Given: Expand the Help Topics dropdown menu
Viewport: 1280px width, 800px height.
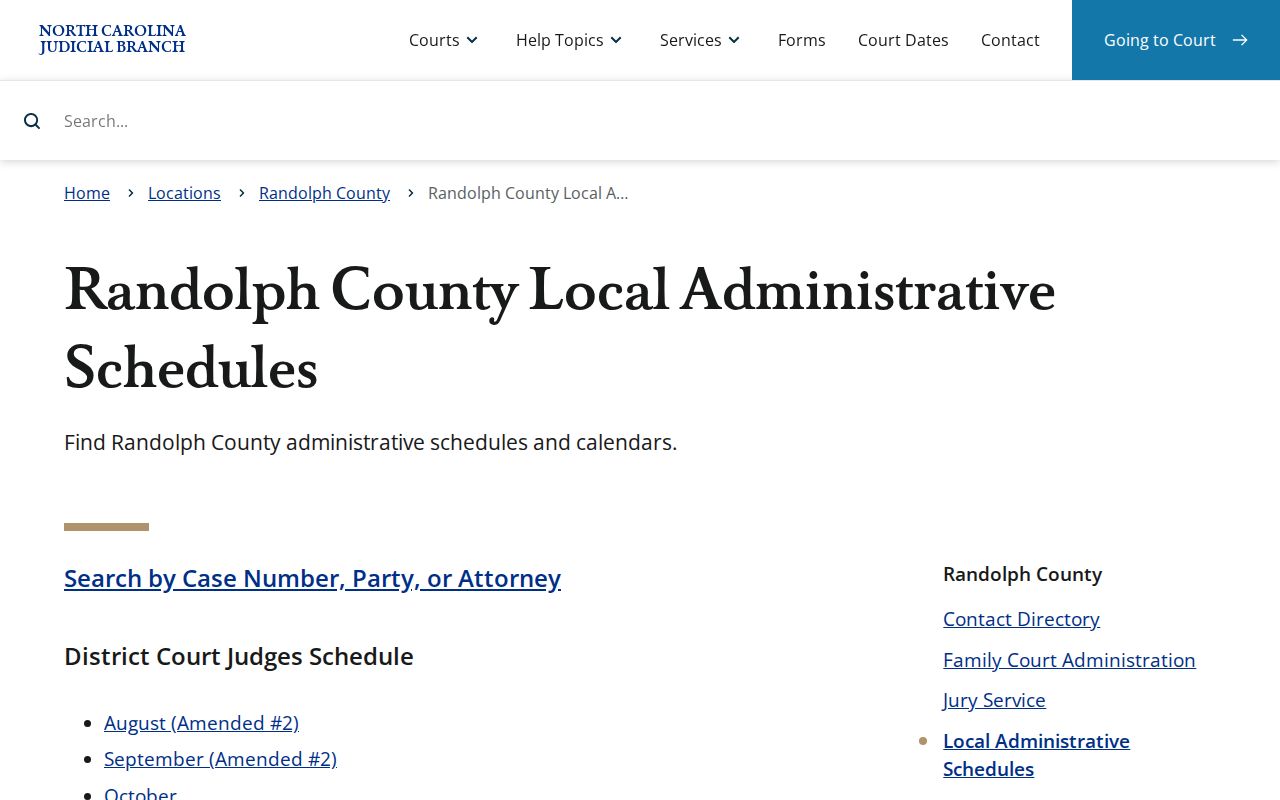Looking at the screenshot, I should coord(569,40).
